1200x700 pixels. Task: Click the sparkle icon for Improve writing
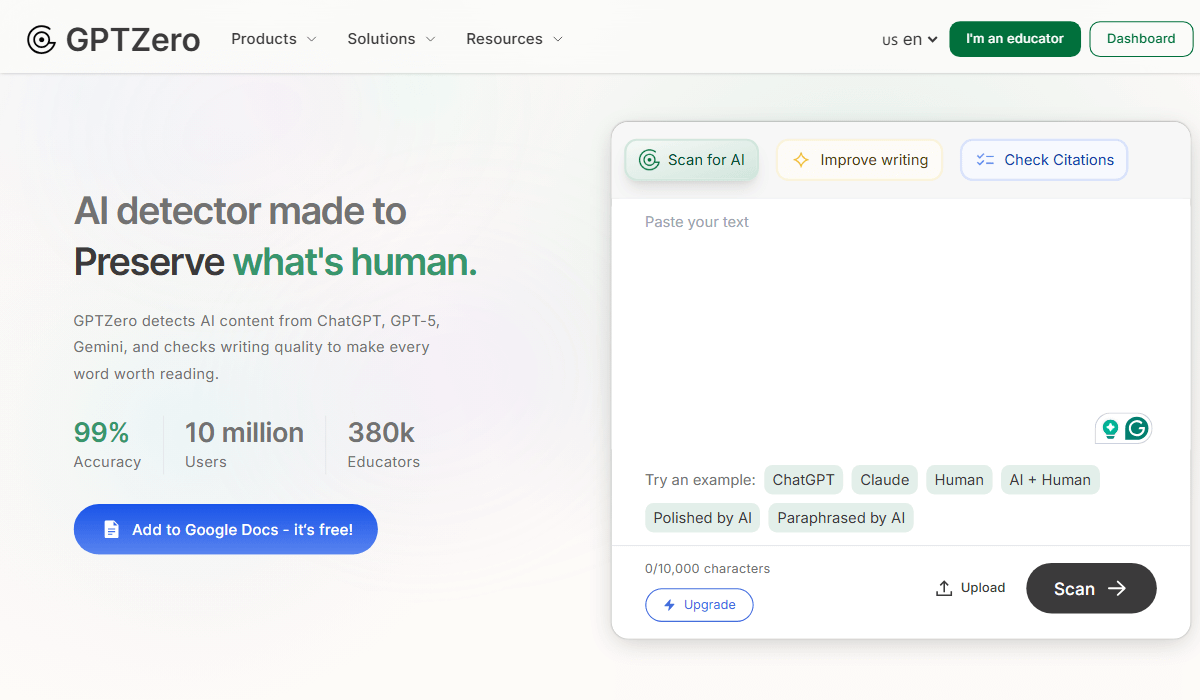click(x=800, y=160)
